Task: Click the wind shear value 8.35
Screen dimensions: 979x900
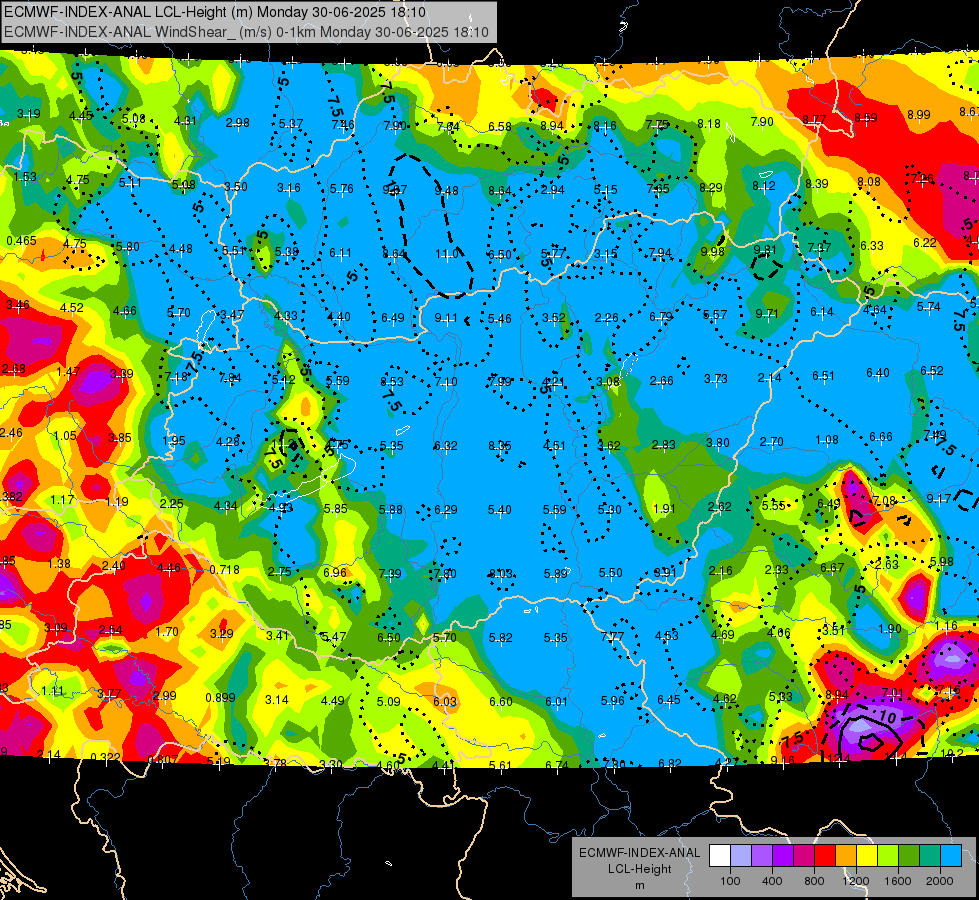Action: click(499, 445)
